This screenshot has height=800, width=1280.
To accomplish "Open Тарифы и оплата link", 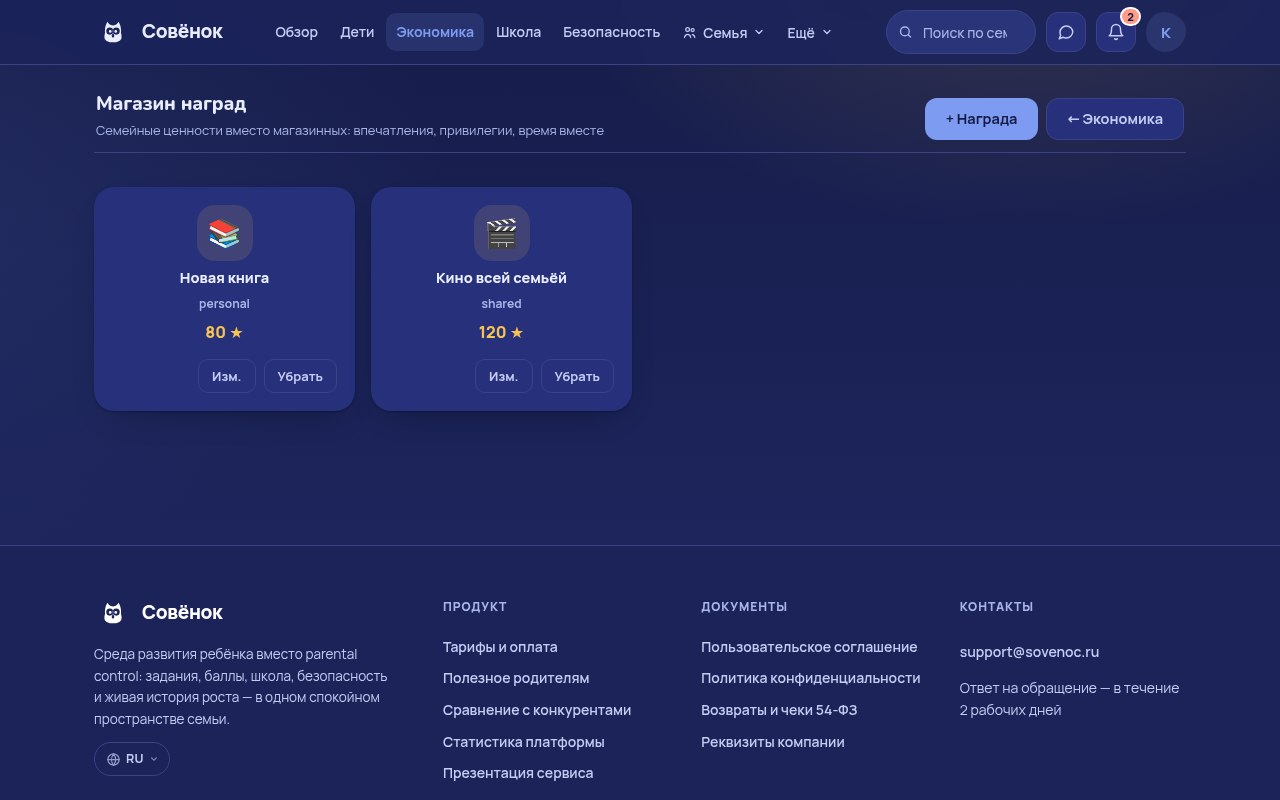I will (x=500, y=647).
